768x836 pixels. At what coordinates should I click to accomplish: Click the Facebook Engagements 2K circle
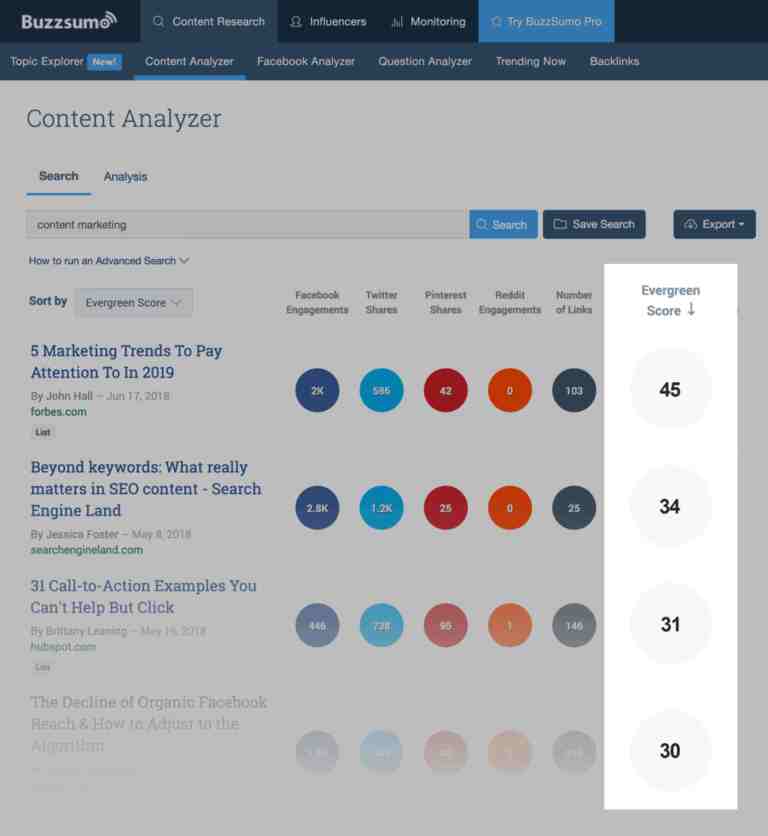pos(317,390)
